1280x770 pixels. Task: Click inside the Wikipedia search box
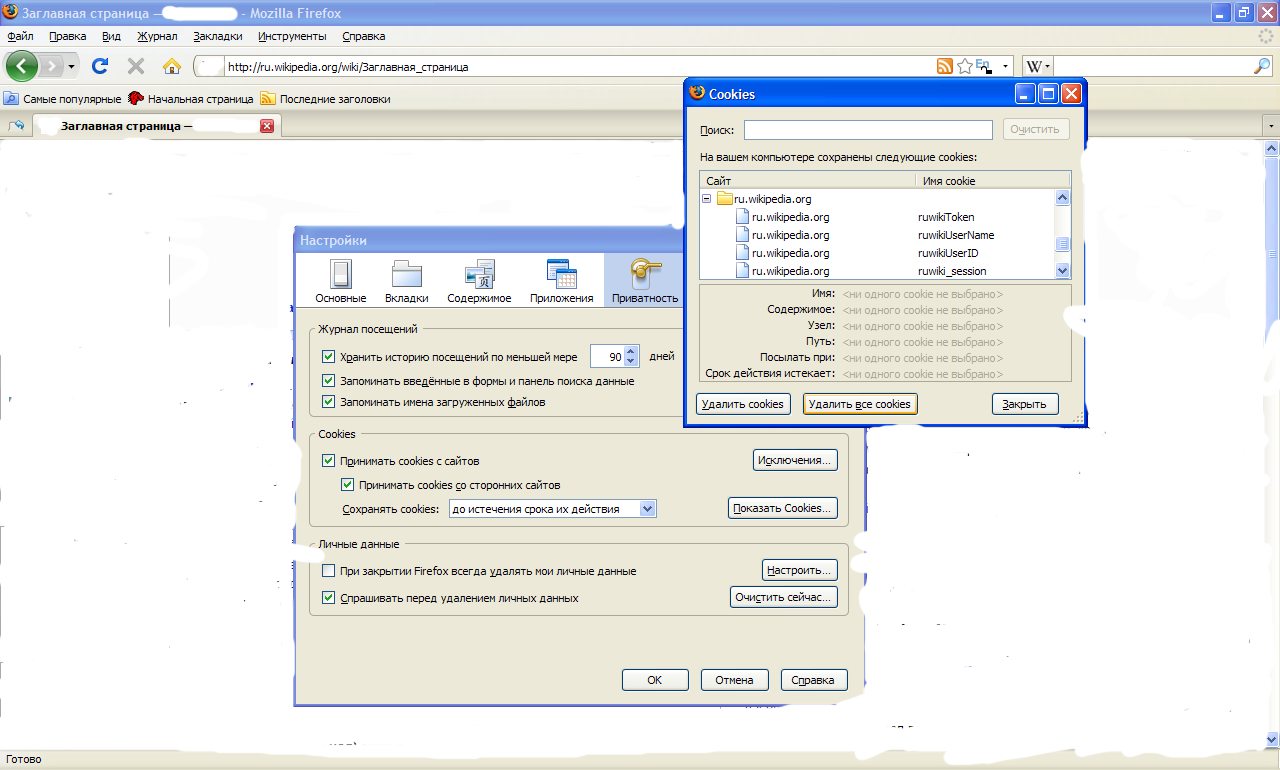point(1152,66)
